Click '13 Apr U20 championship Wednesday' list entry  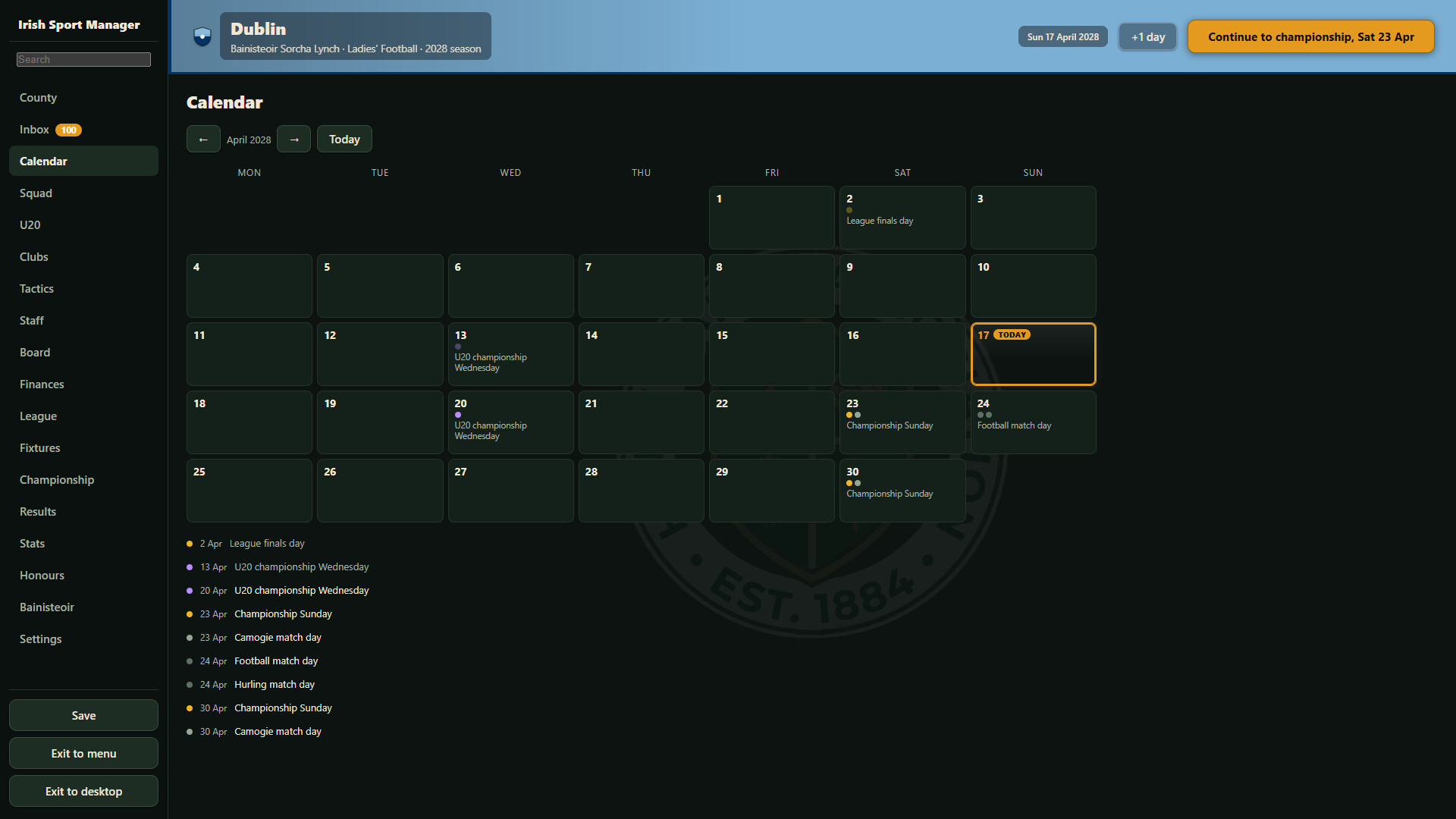[278, 567]
